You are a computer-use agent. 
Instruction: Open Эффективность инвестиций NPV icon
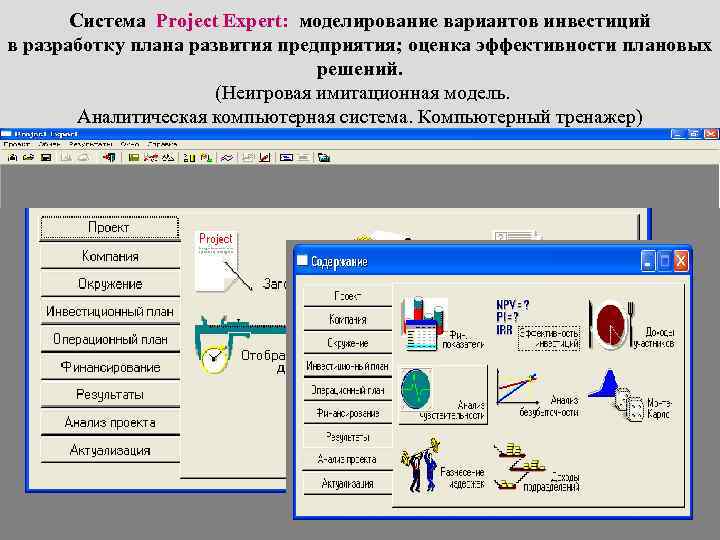point(537,325)
